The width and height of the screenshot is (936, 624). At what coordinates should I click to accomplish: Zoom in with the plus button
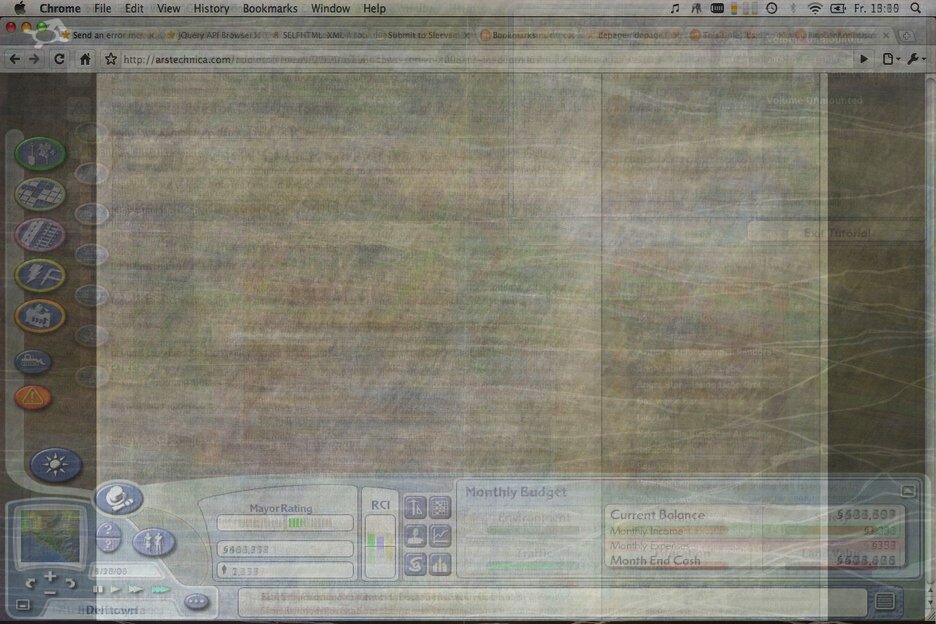[50, 576]
